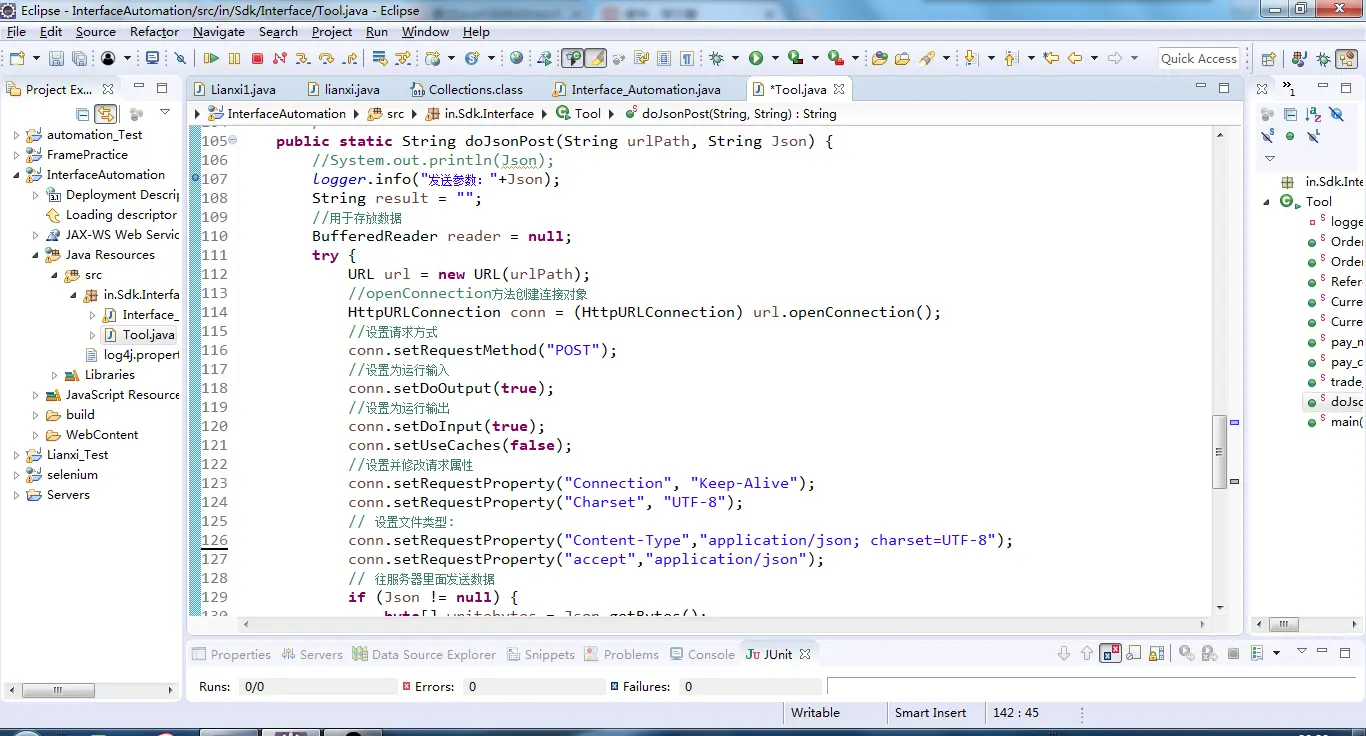Toggle Block Selection Mode icon
Viewport: 1366px width, 736px height.
(664, 59)
